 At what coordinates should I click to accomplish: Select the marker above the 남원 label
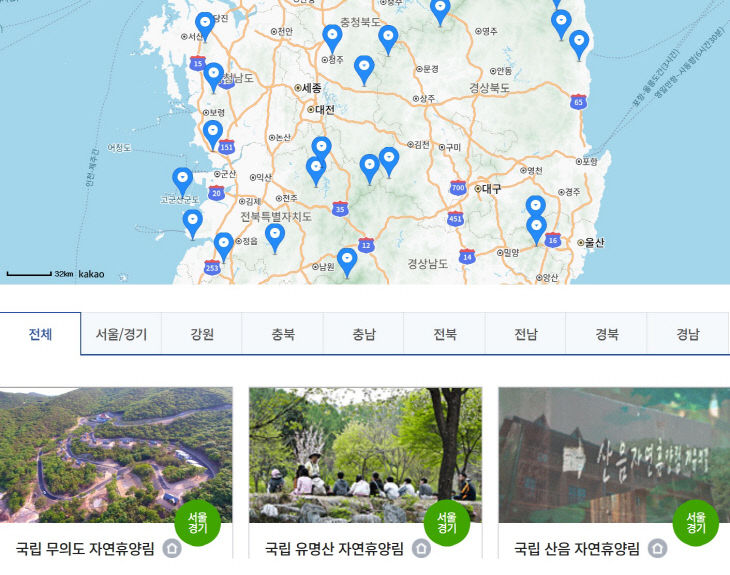tap(347, 262)
